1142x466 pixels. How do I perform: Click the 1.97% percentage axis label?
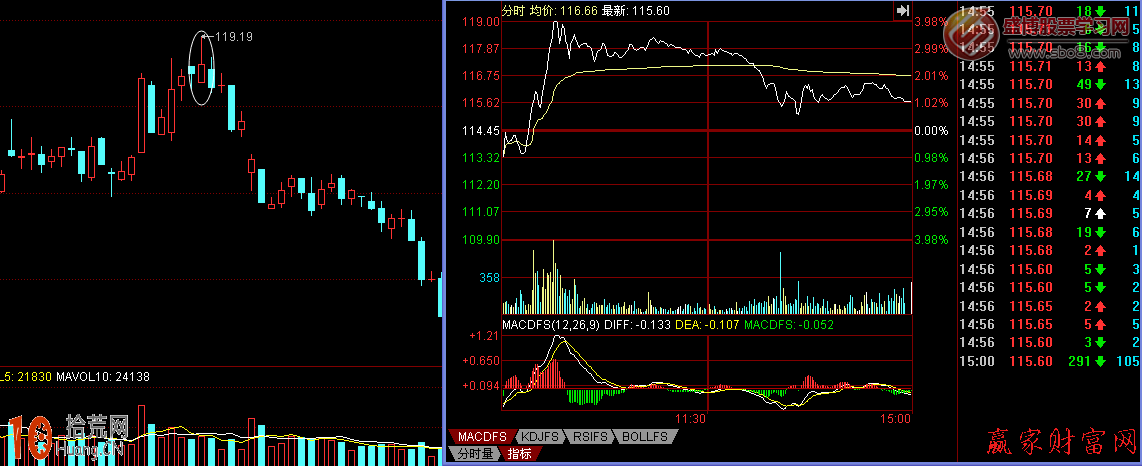click(x=933, y=185)
